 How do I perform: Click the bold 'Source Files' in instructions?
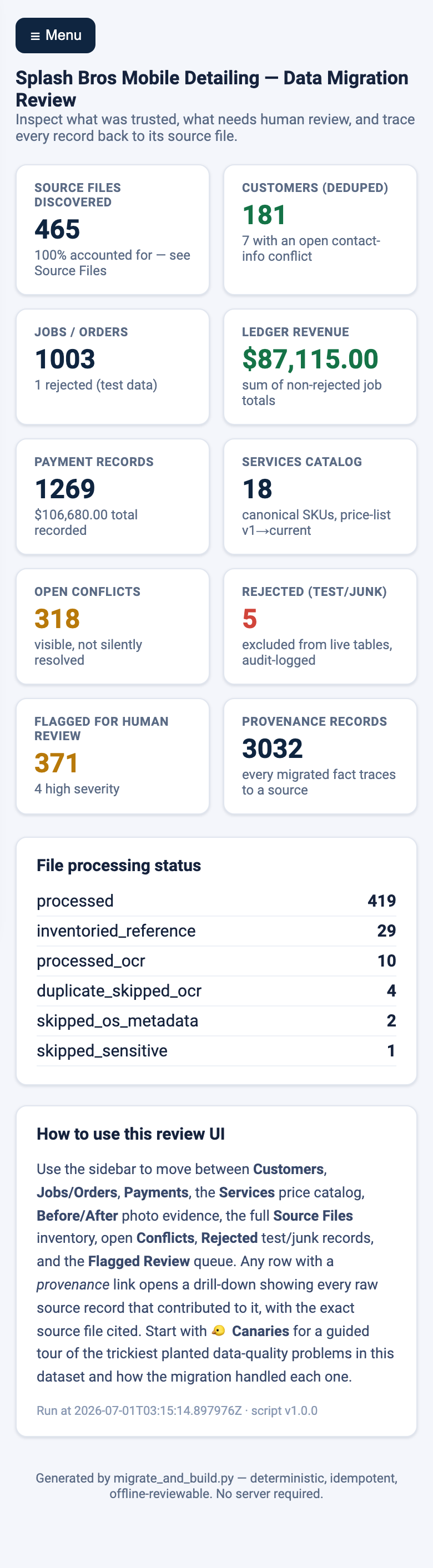[x=313, y=1216]
